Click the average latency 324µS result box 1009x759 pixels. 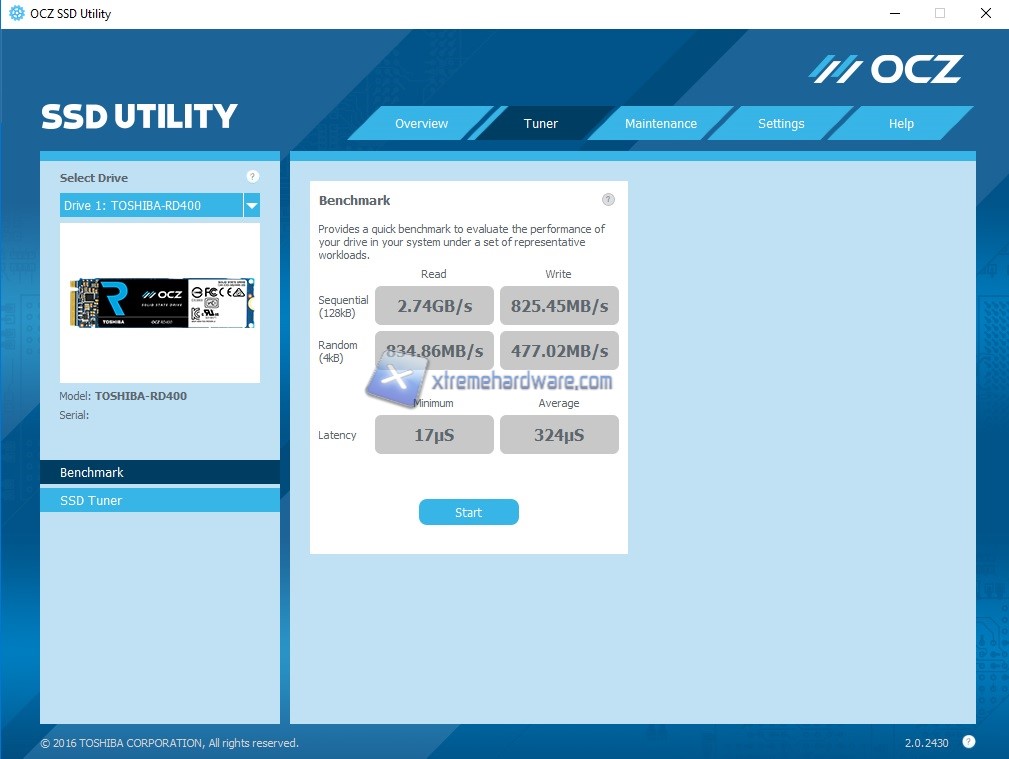559,435
